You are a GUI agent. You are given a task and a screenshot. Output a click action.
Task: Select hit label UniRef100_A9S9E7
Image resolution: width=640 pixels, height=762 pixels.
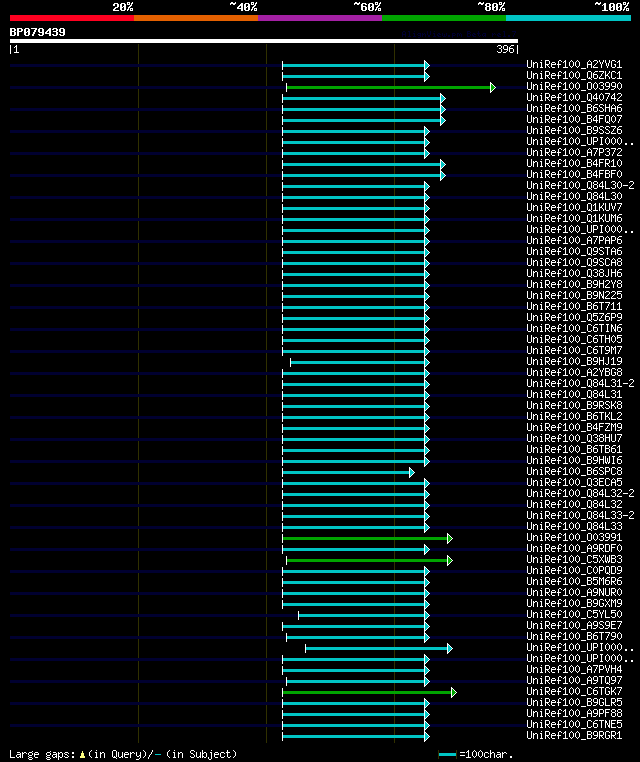tap(574, 625)
